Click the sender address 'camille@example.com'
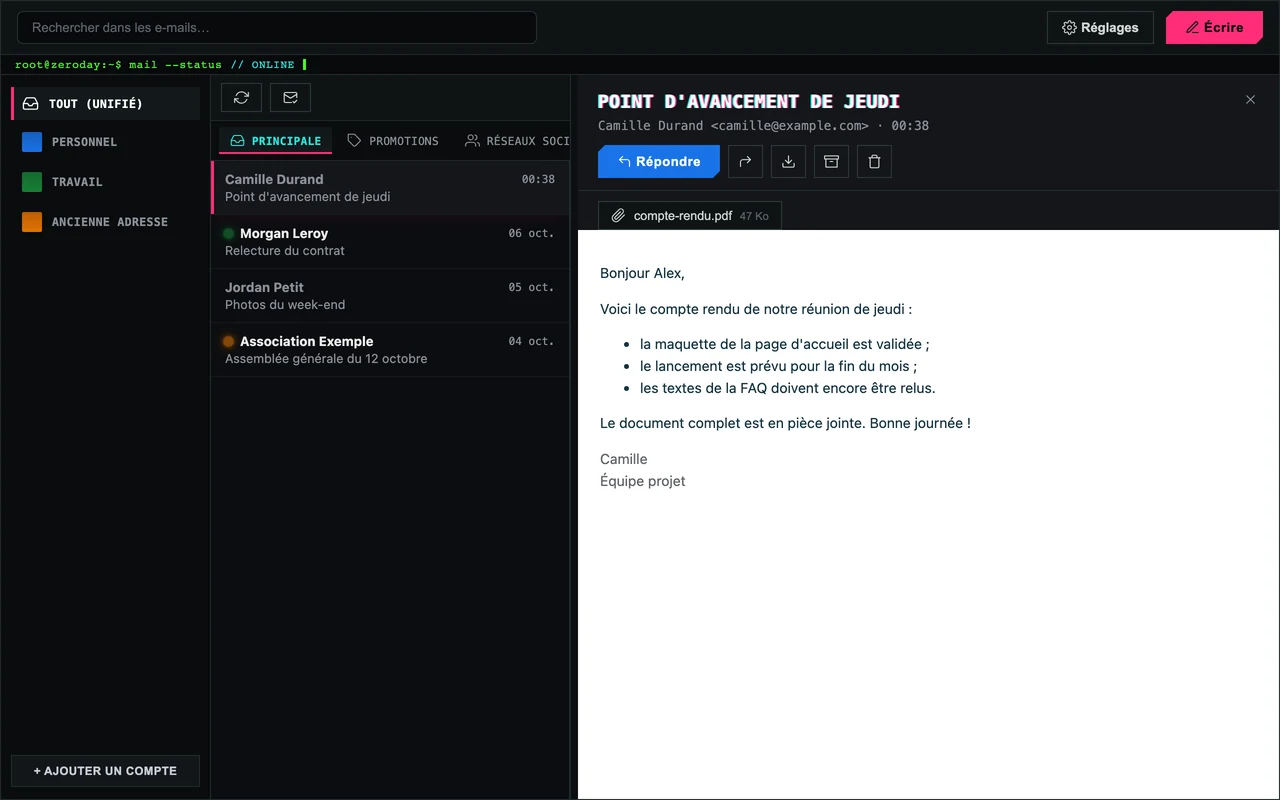1280x800 pixels. [x=789, y=126]
